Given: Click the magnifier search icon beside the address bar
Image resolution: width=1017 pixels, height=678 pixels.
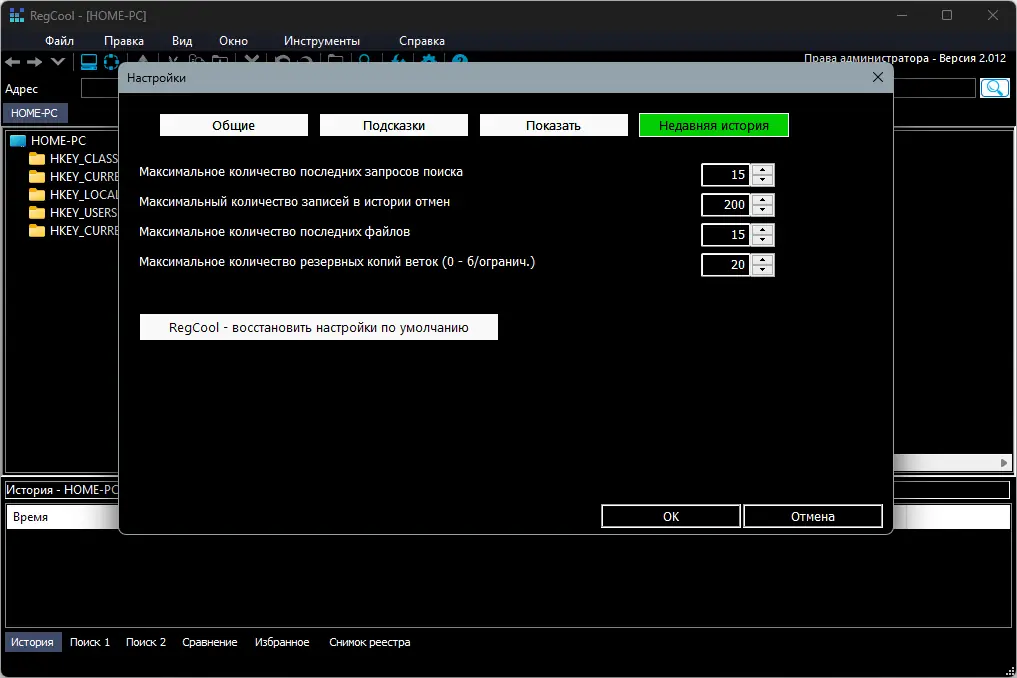Looking at the screenshot, I should click(994, 88).
